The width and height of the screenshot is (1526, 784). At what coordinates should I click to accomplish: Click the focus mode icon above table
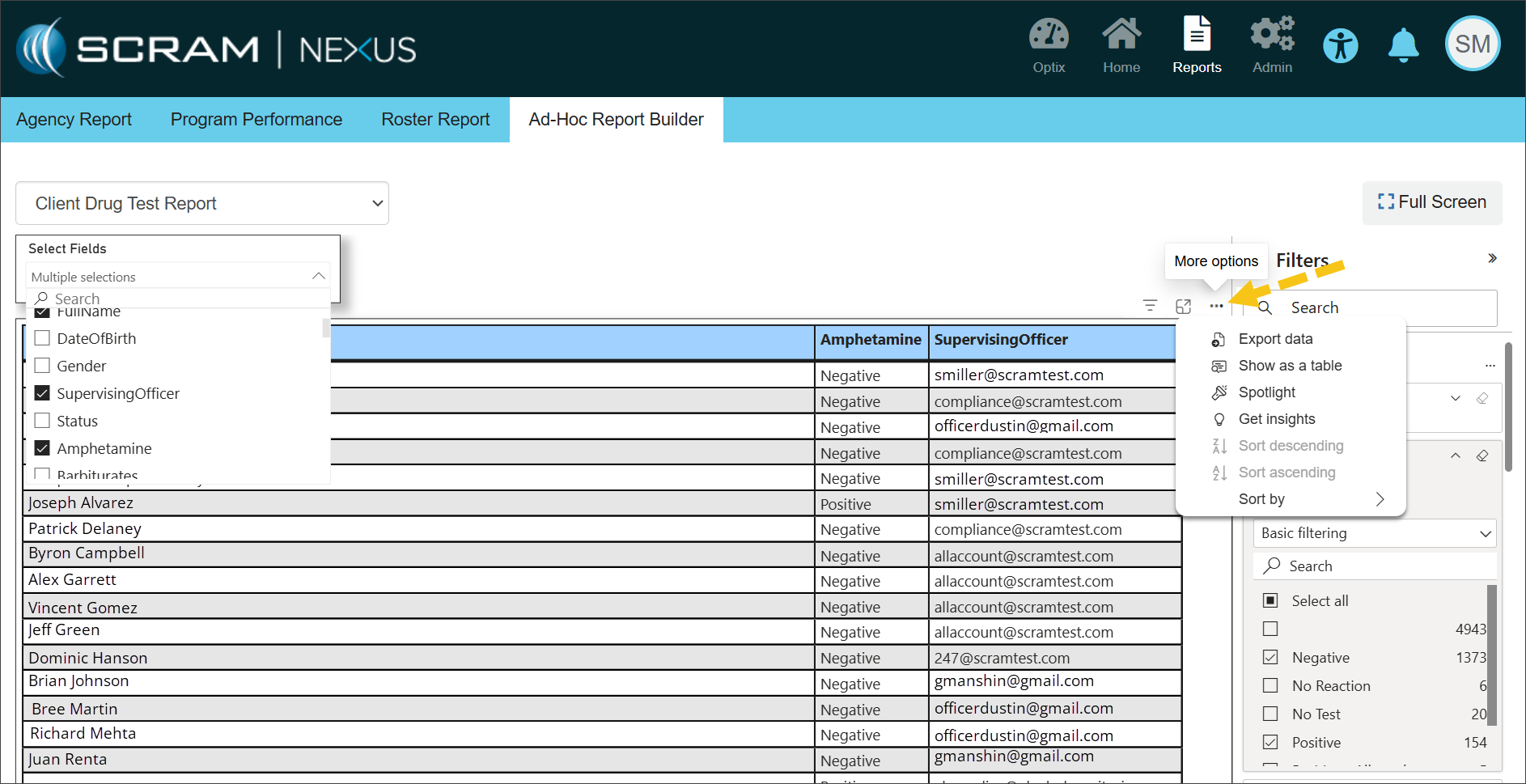click(1183, 307)
